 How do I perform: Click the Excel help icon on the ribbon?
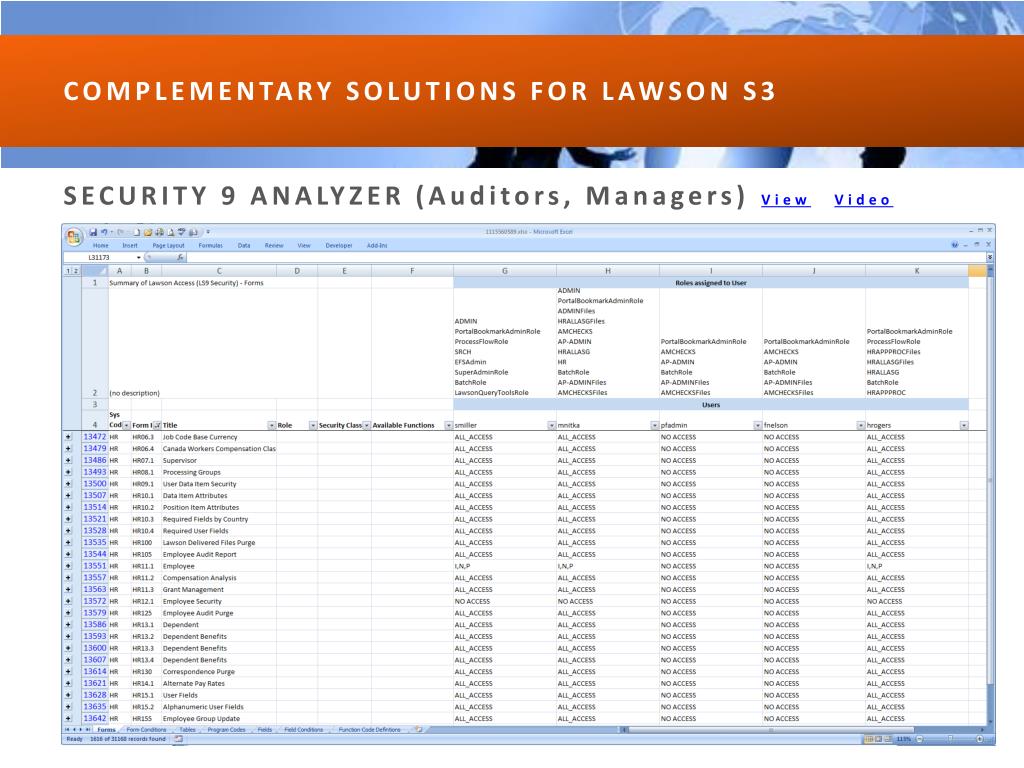click(x=955, y=245)
